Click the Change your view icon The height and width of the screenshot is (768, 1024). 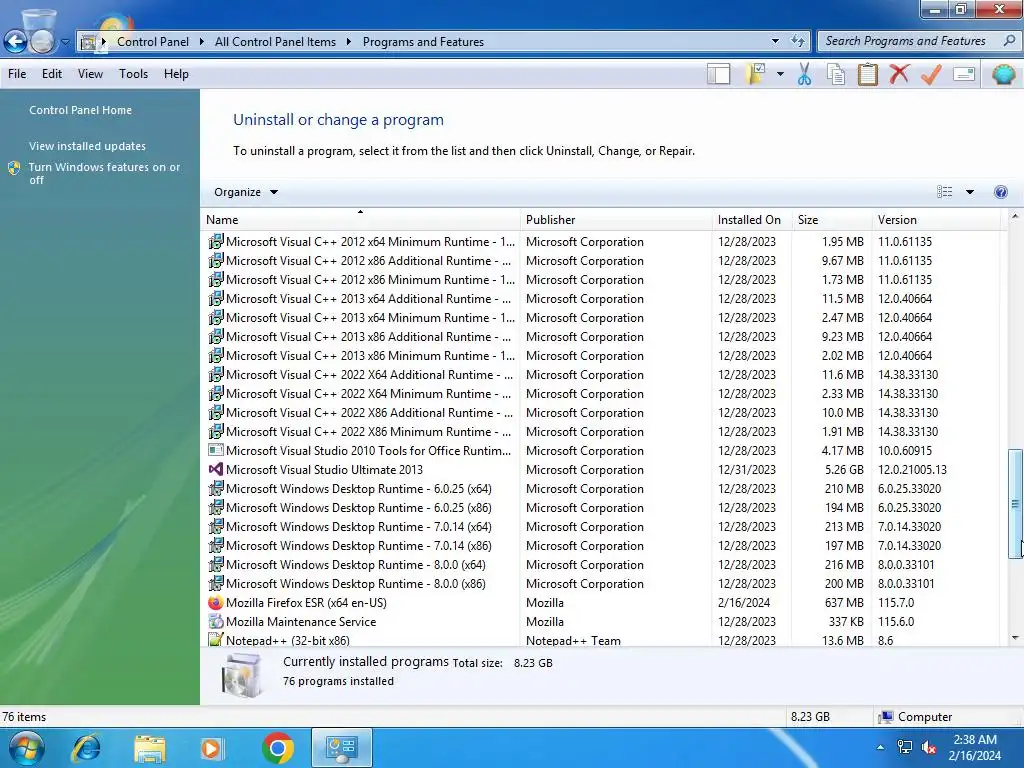coord(944,192)
